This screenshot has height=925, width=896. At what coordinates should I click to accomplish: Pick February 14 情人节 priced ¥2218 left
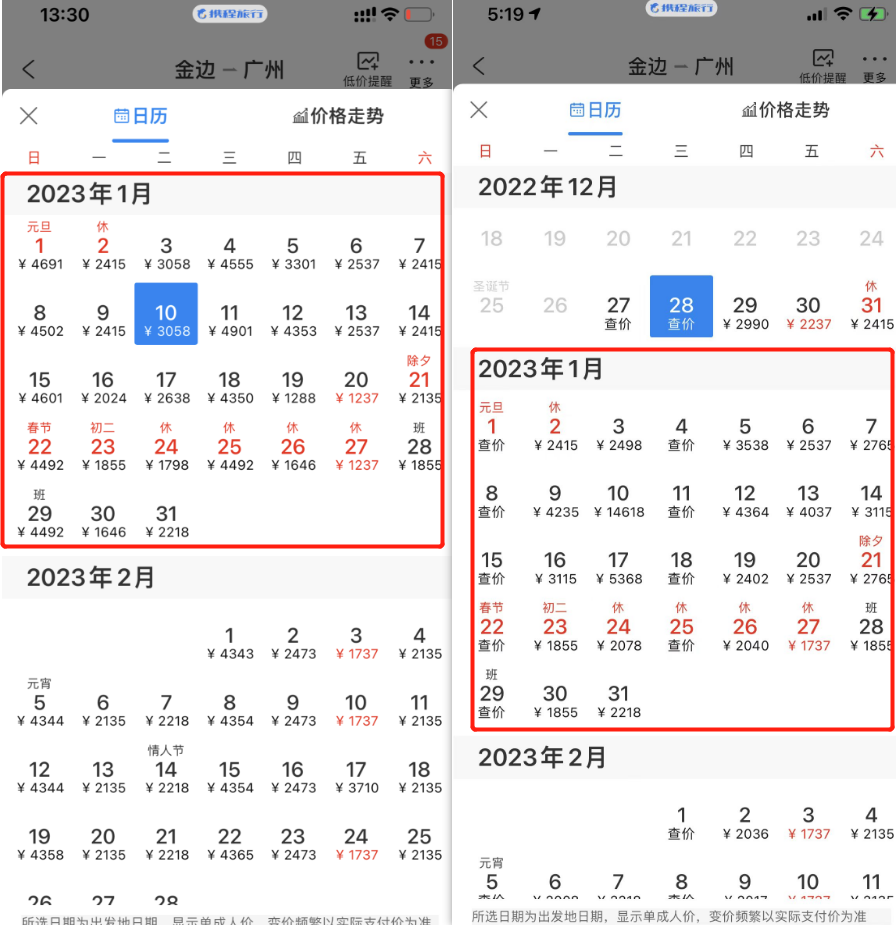[x=166, y=770]
